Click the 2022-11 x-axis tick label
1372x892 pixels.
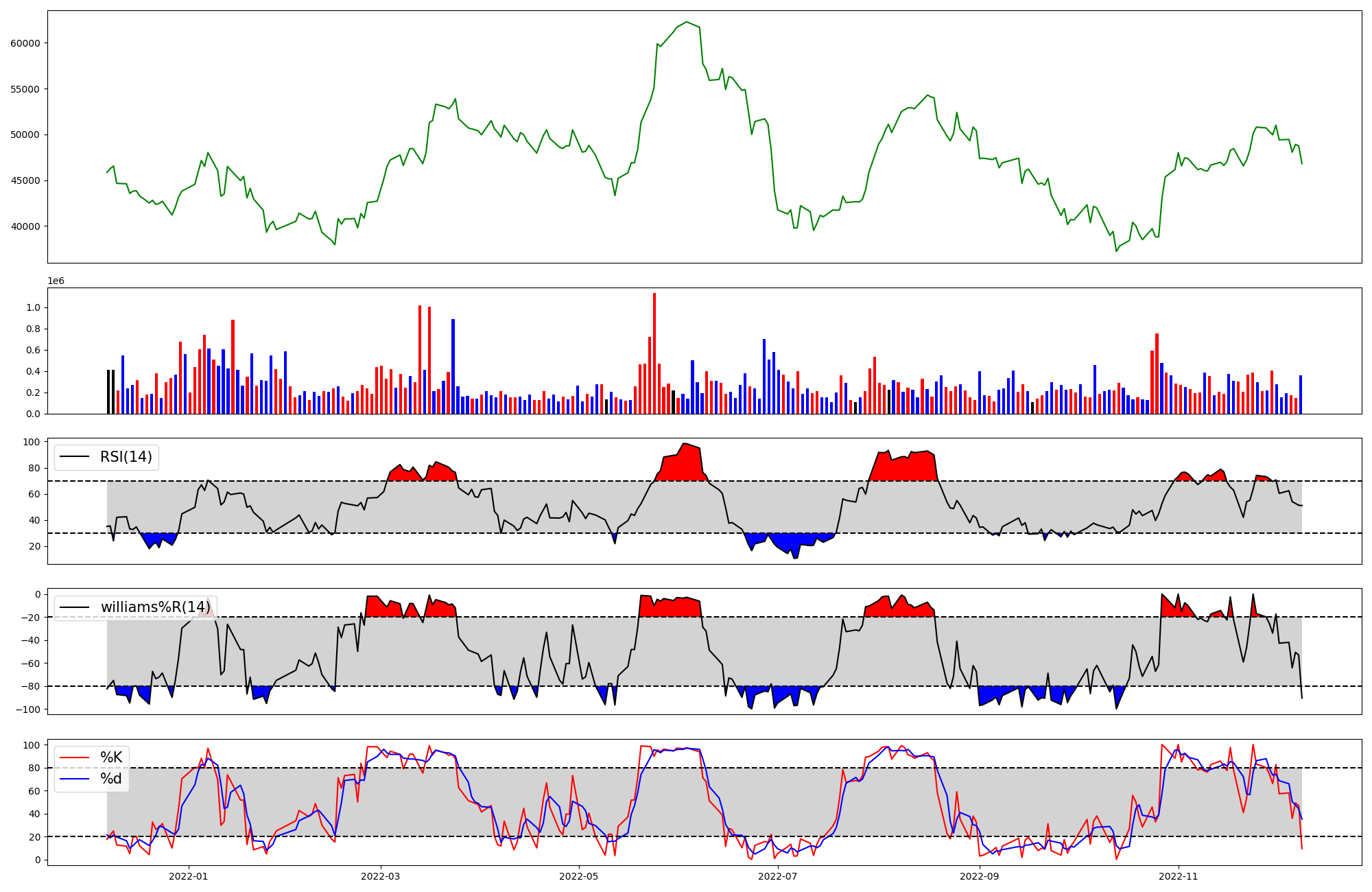[x=1179, y=876]
